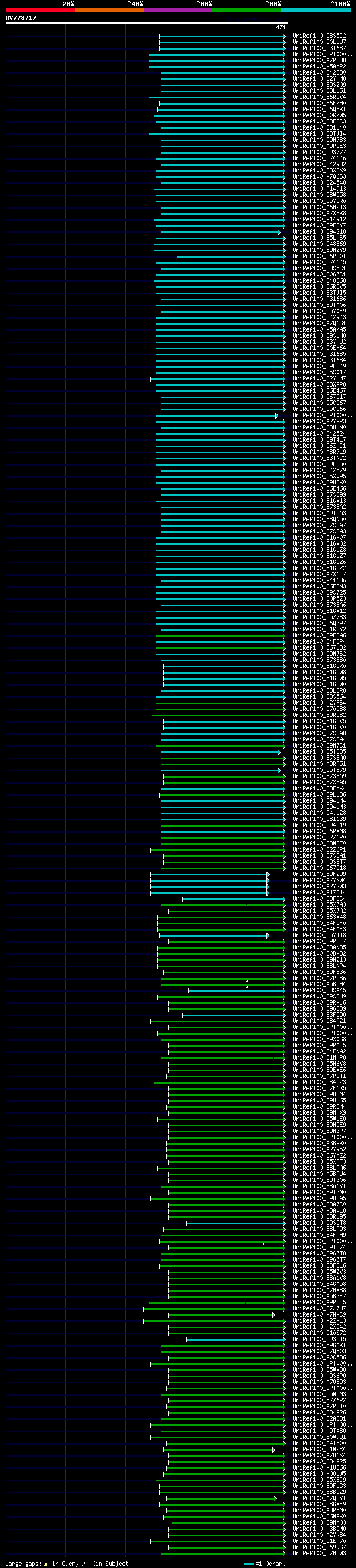
Task: Select hit label UniRef100_Q8S5C2
Action: [319, 36]
